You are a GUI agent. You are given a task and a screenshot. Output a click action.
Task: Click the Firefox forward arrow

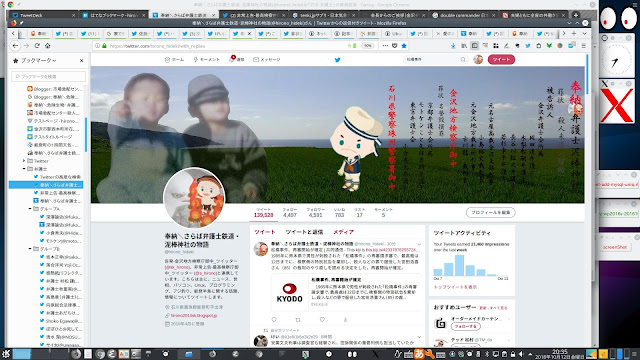[27, 46]
